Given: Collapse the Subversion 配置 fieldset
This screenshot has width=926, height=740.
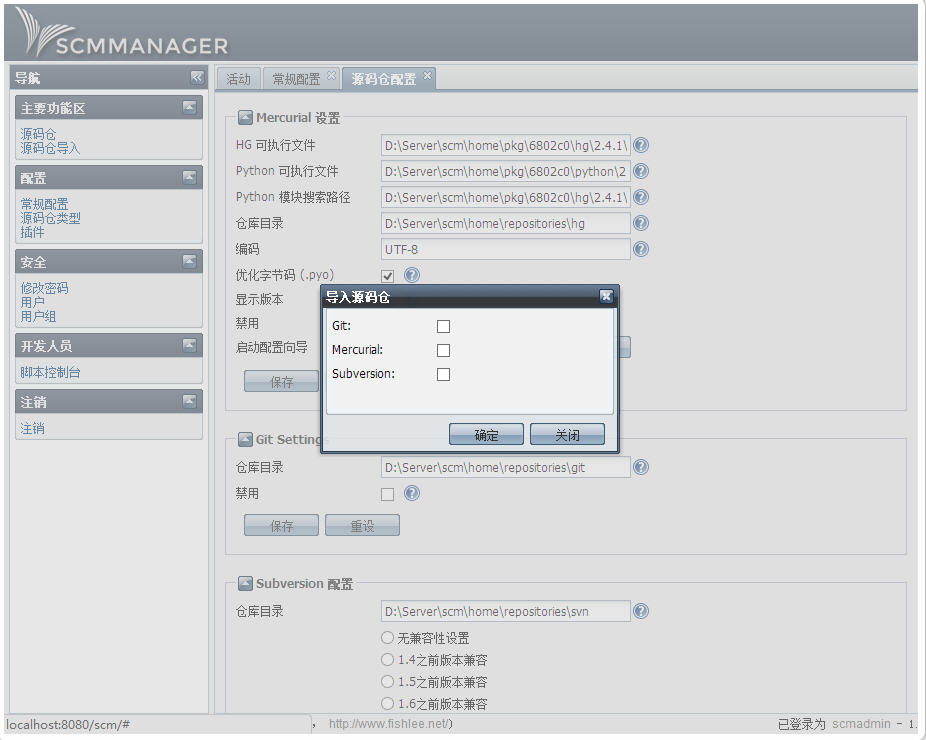Looking at the screenshot, I should (245, 583).
